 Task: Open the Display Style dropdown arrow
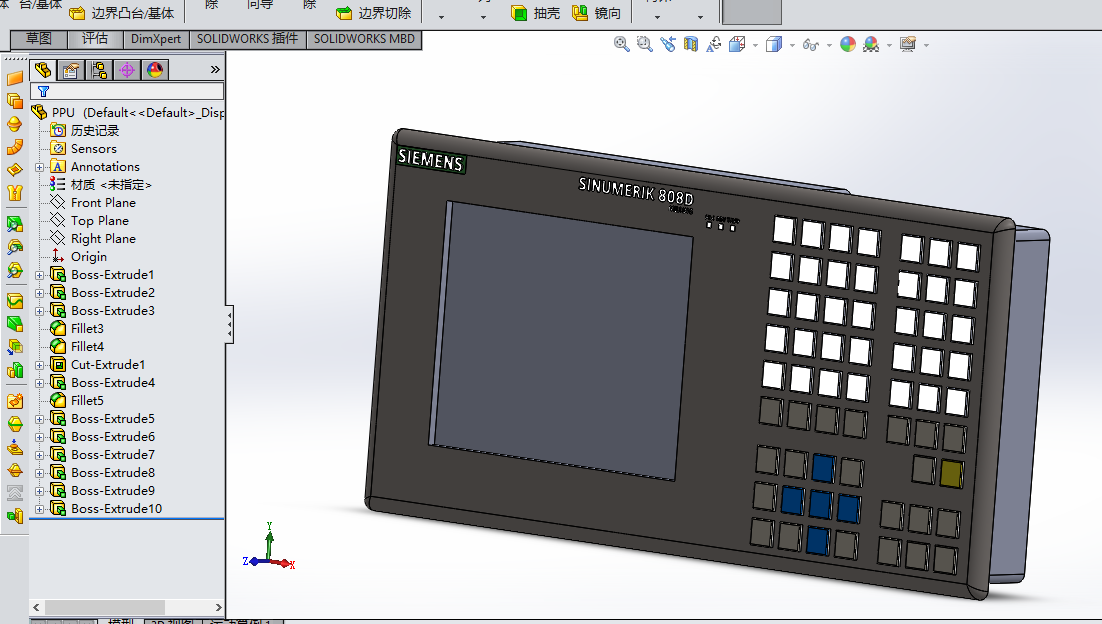coord(792,46)
